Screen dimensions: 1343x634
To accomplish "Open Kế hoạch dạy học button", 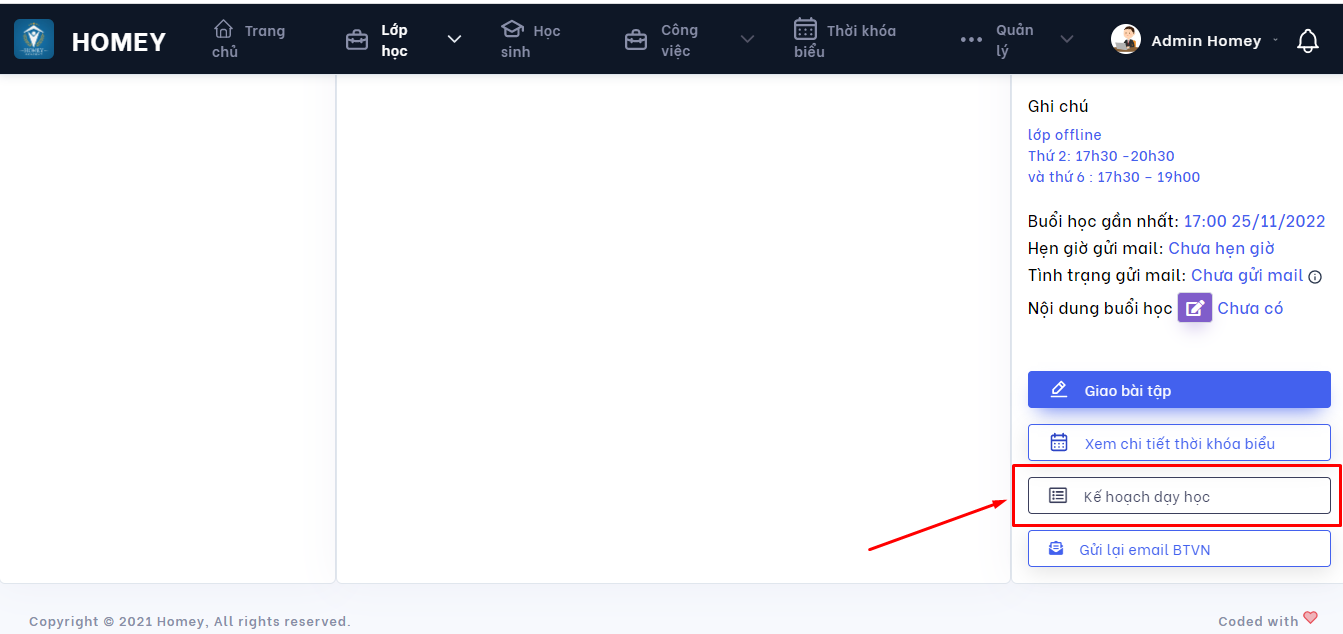I will click(x=1179, y=496).
